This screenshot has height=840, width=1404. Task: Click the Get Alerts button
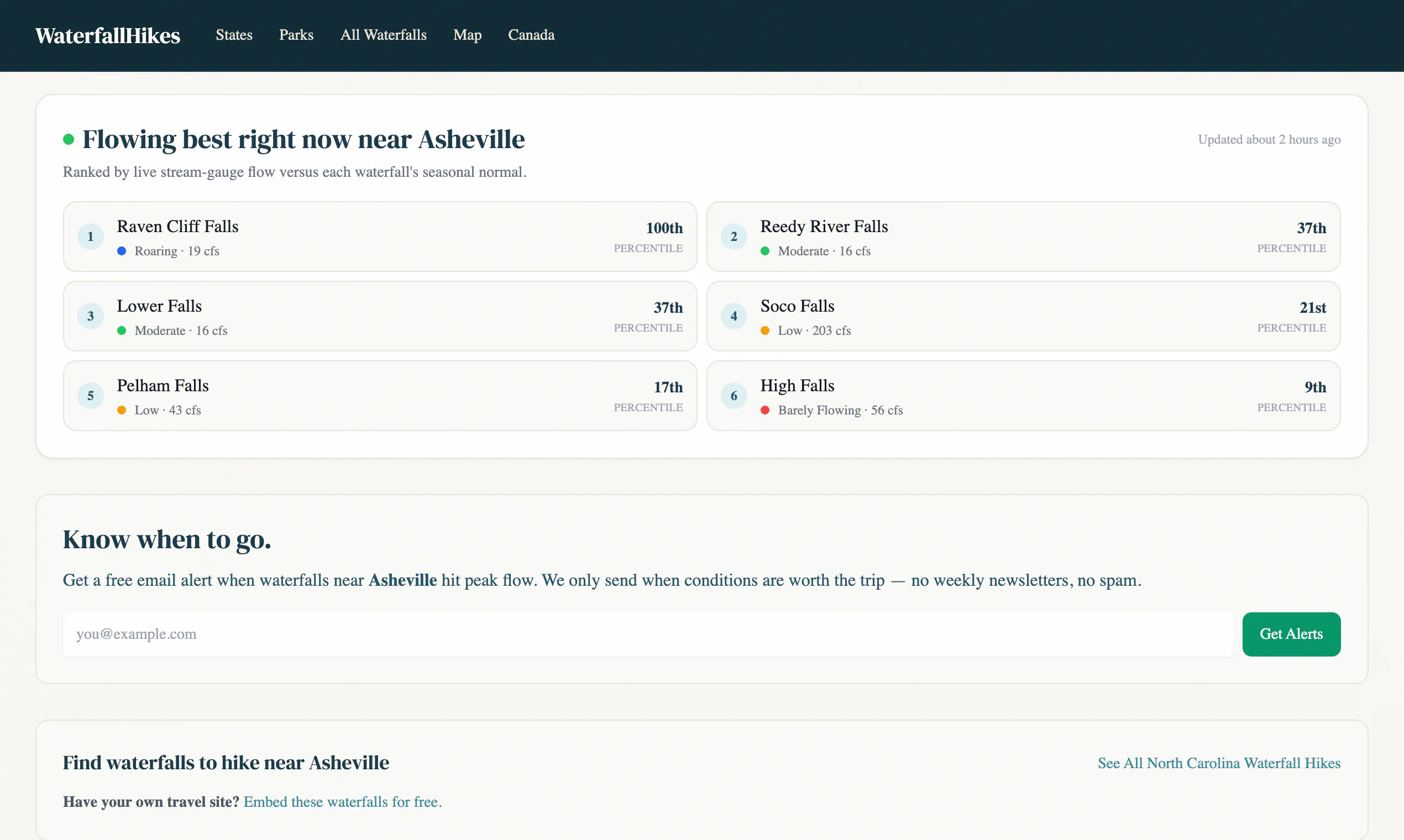[x=1291, y=634]
